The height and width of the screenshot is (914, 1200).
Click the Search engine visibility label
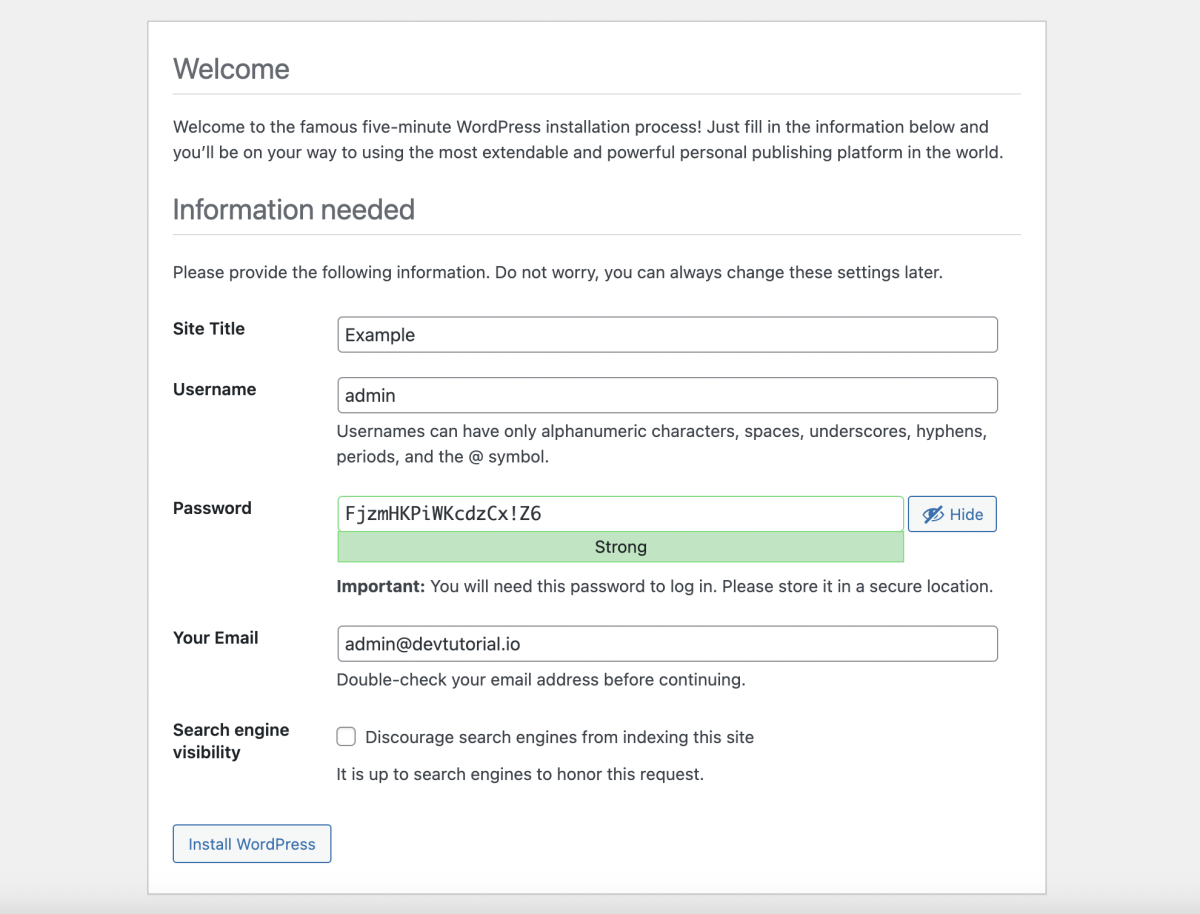point(230,741)
